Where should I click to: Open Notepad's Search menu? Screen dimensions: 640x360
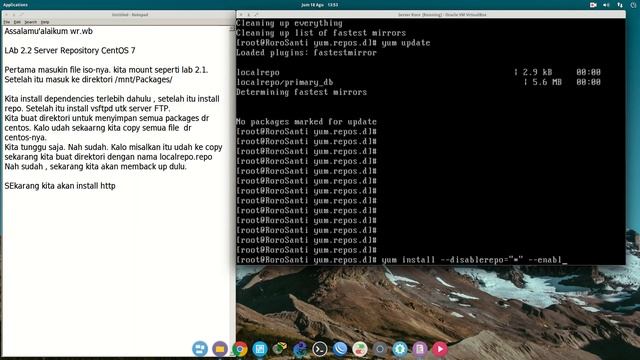click(31, 22)
